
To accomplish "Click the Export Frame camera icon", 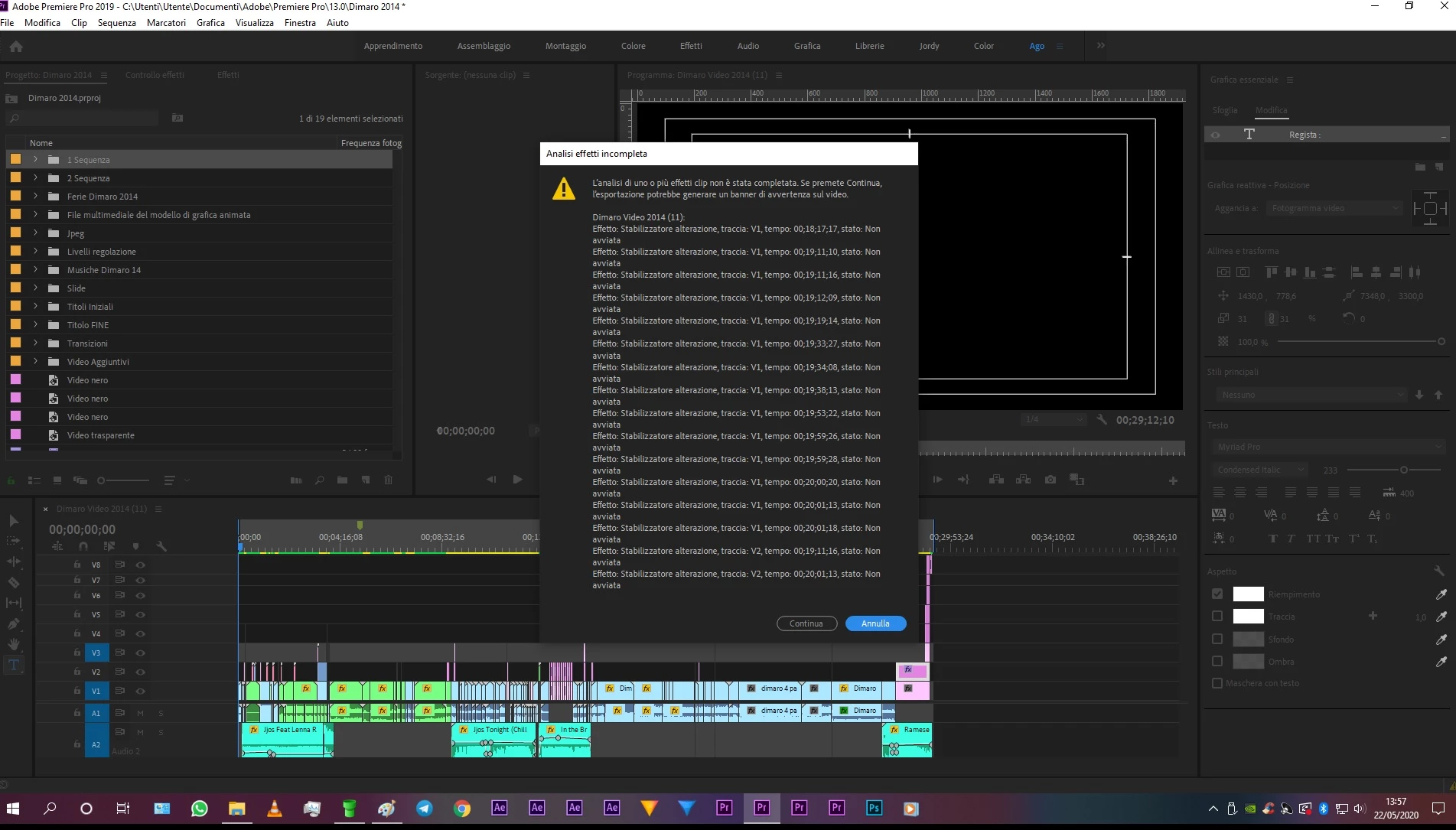I will click(x=1050, y=480).
